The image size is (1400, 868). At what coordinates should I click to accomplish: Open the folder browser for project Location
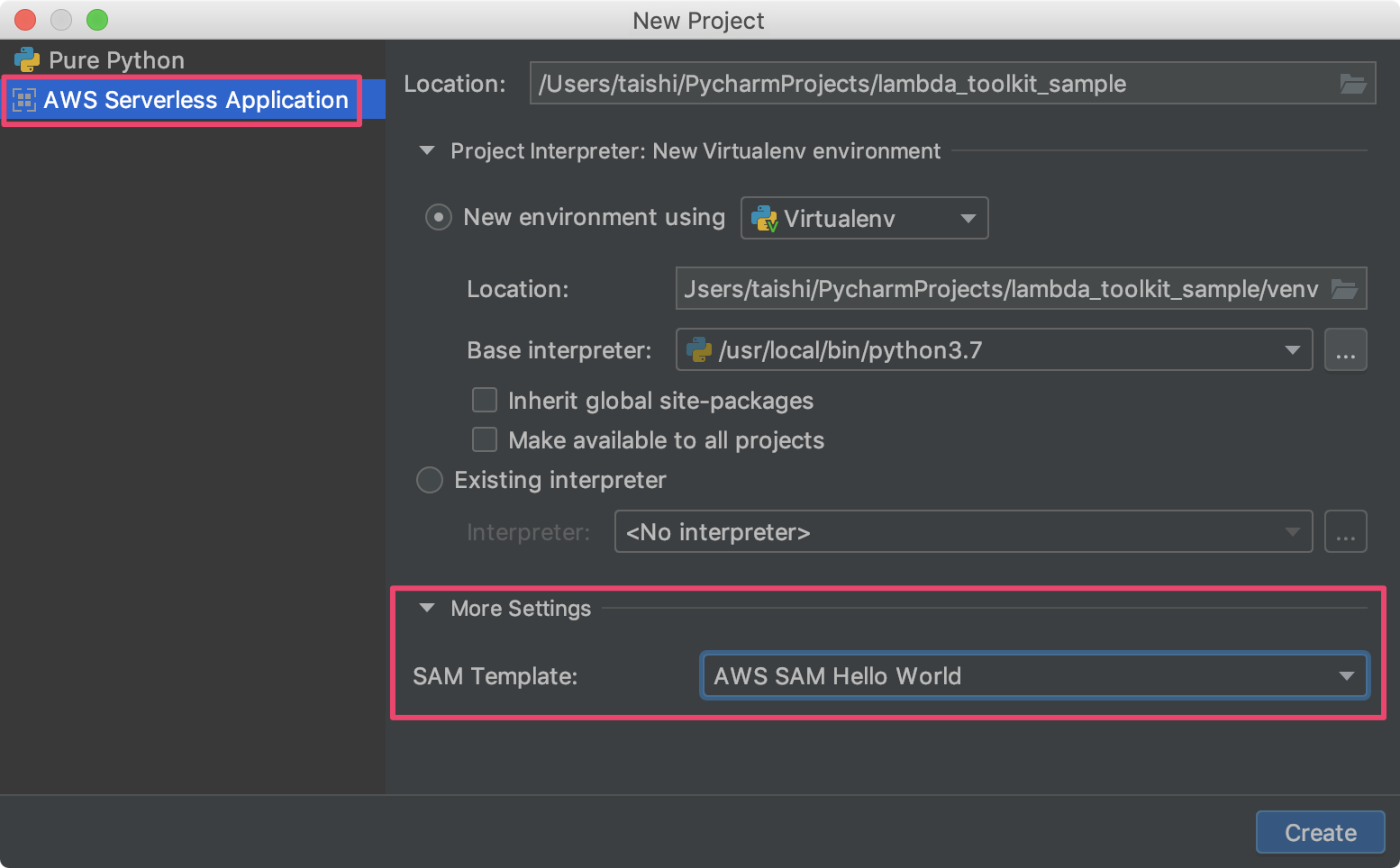pos(1353,83)
